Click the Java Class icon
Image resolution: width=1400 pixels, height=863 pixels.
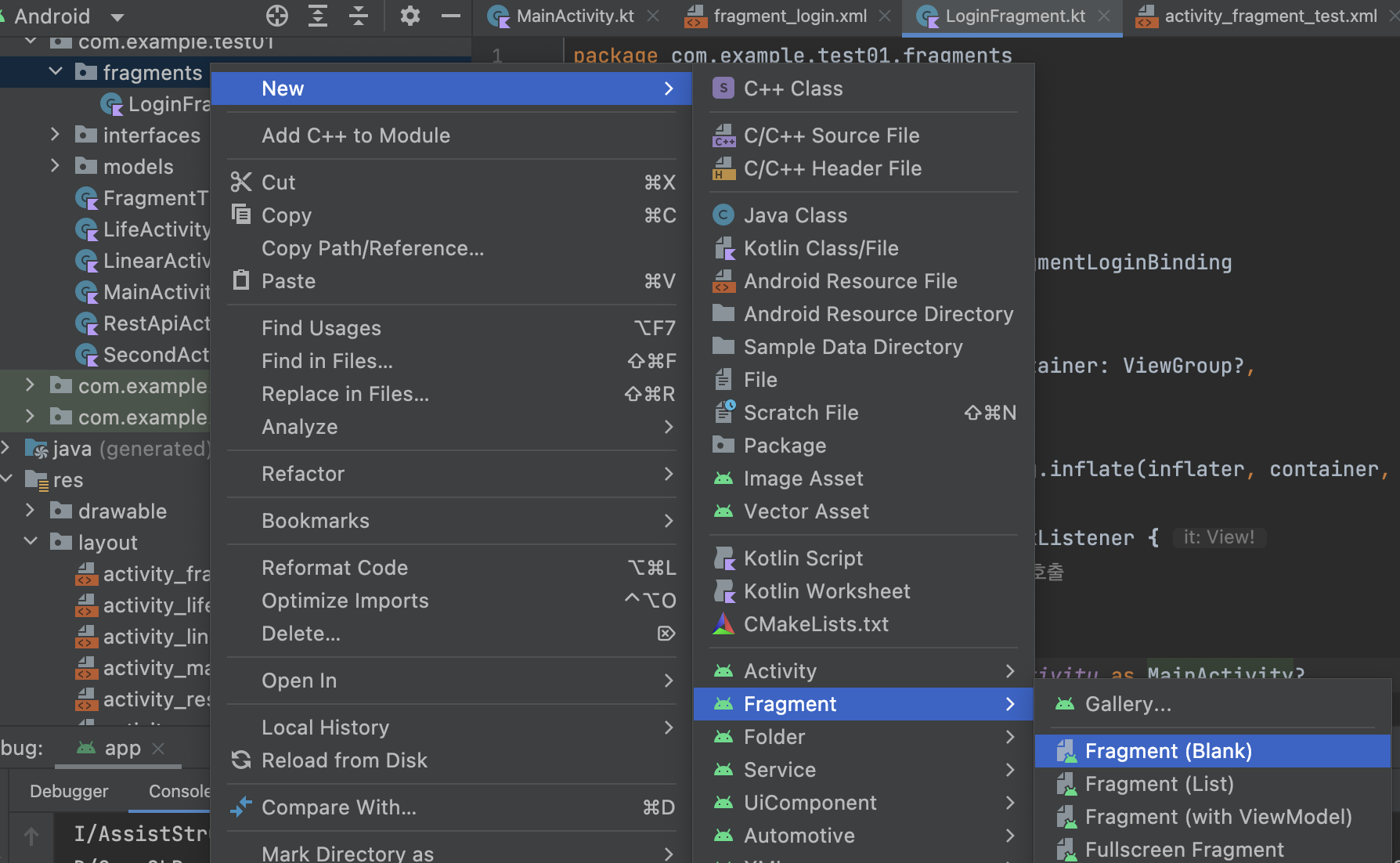[723, 215]
